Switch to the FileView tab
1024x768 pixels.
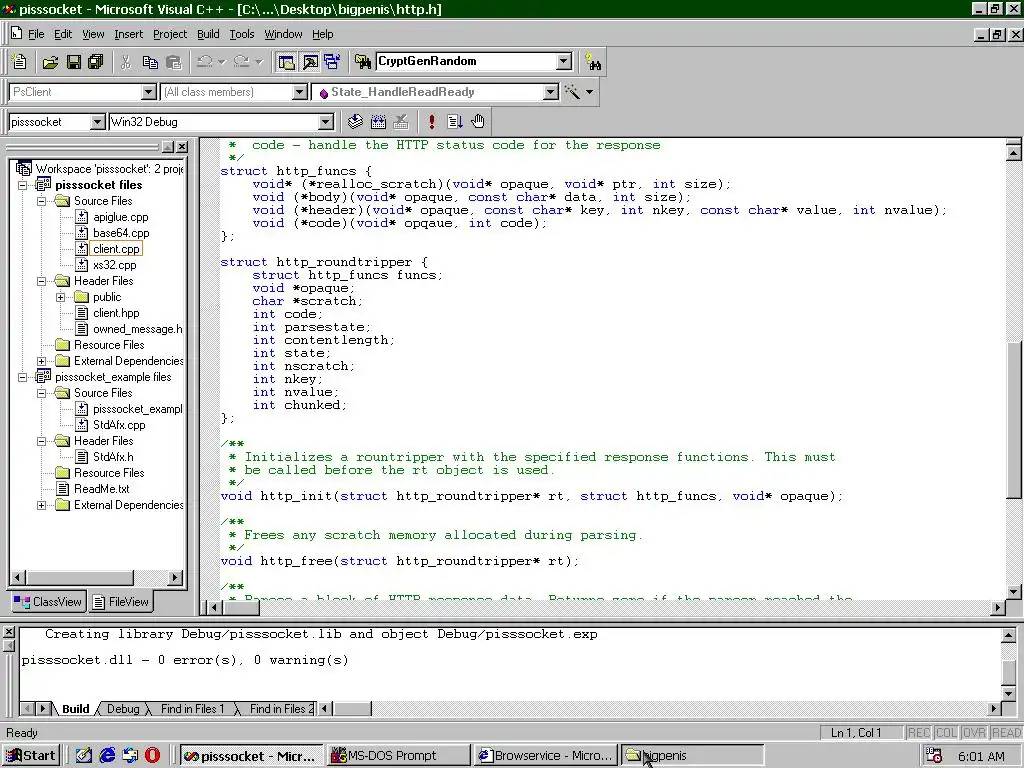121,601
